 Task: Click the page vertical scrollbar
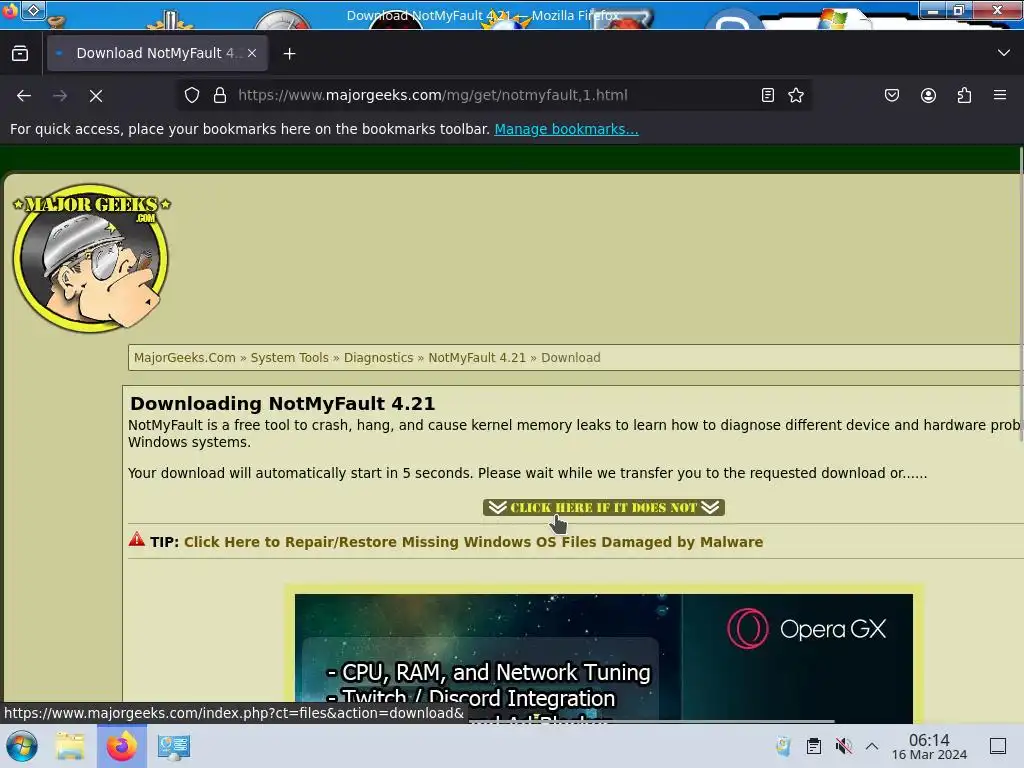tap(1020, 294)
